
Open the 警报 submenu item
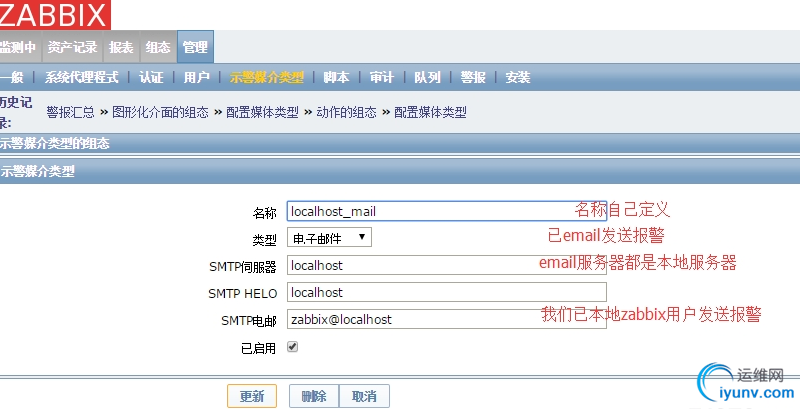click(x=473, y=78)
